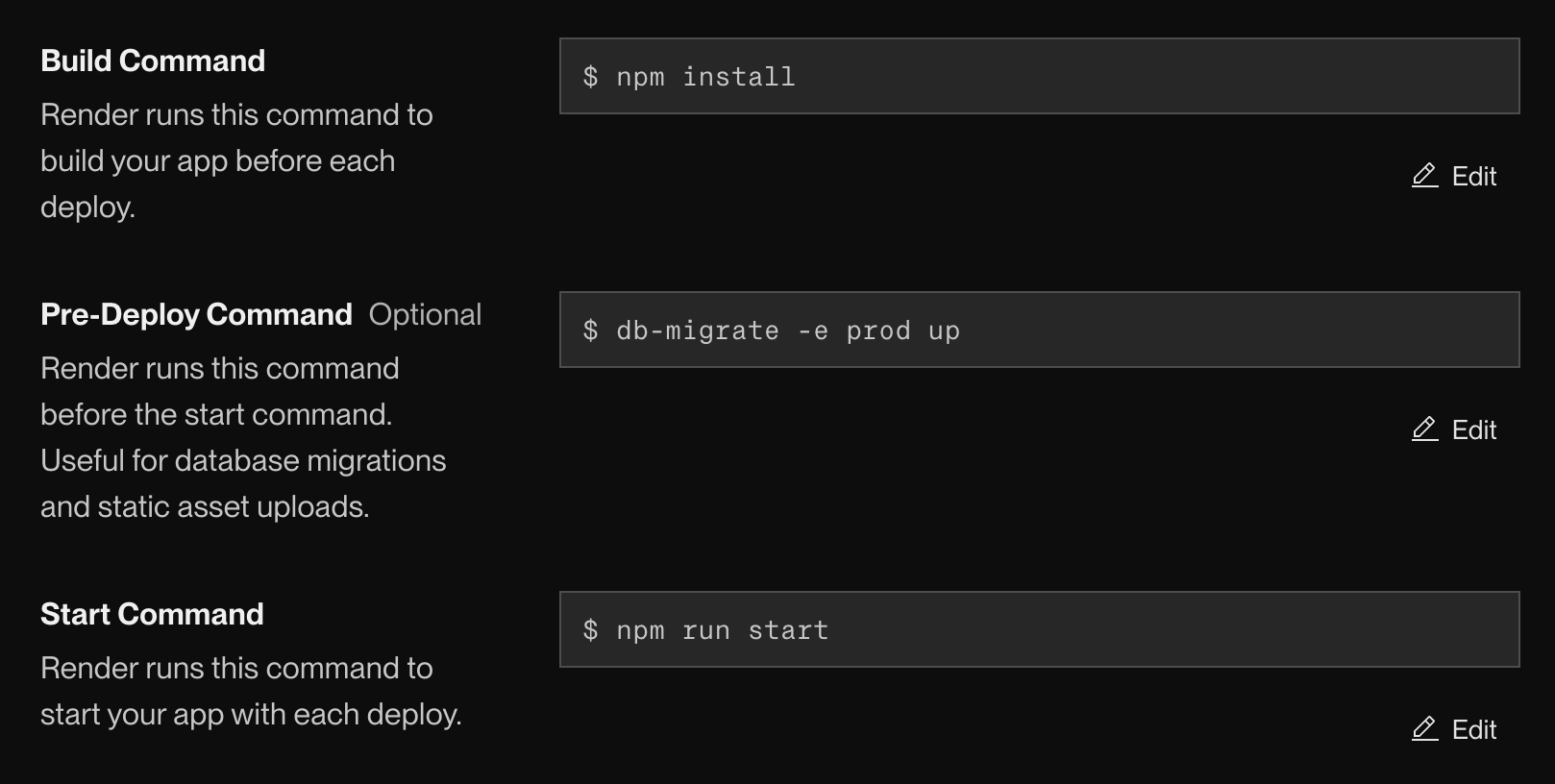Image resolution: width=1555 pixels, height=784 pixels.
Task: Select the Pre-Deploy Command heading
Action: click(x=196, y=314)
